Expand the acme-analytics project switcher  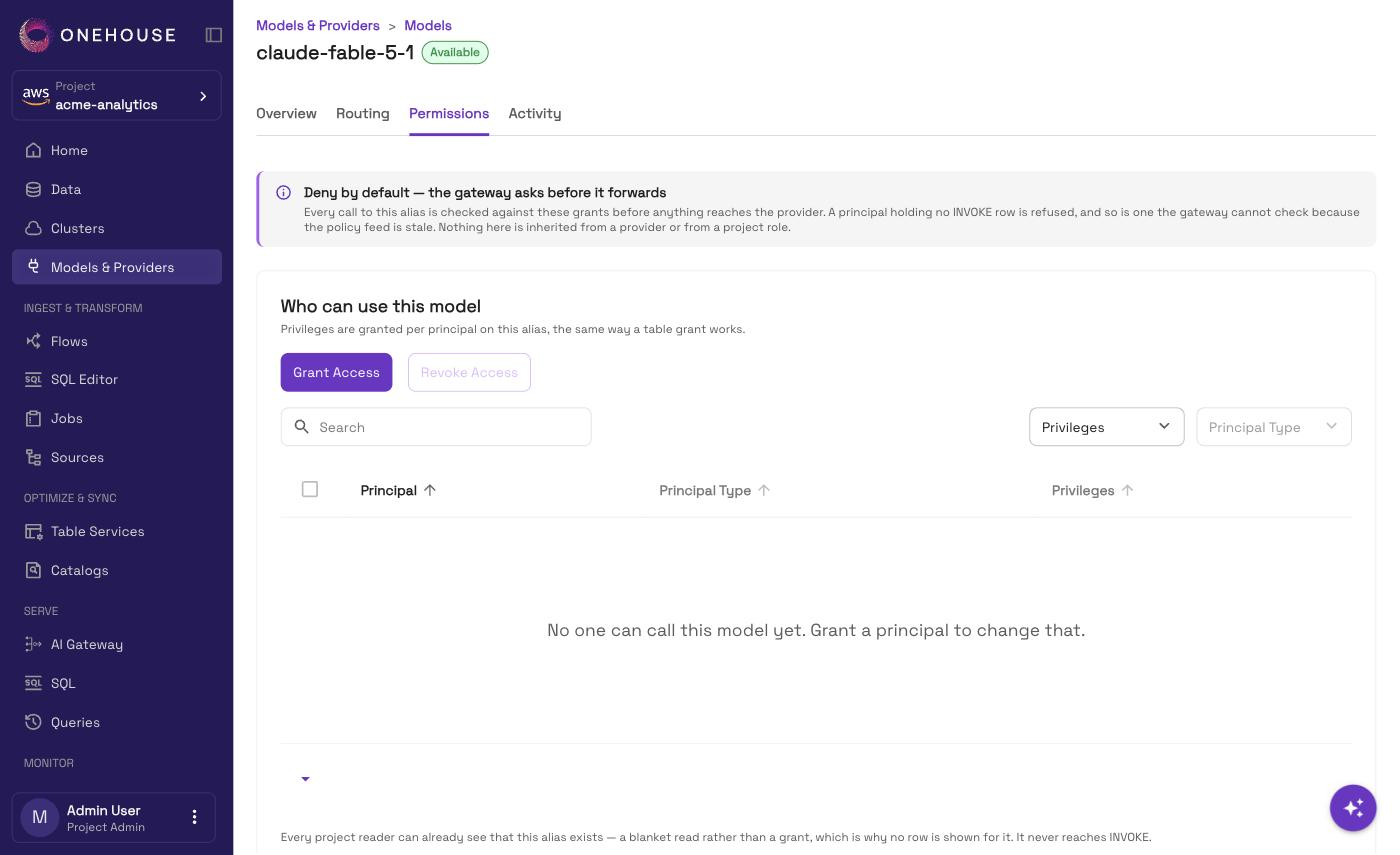[116, 96]
